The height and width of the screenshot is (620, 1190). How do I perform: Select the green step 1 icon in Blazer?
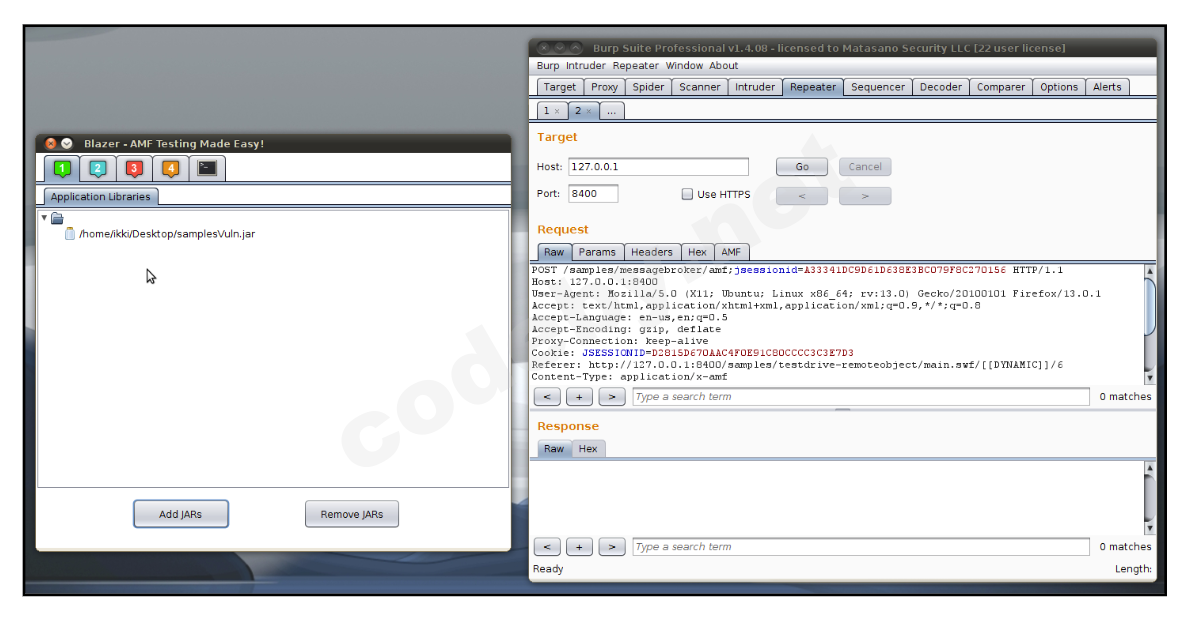tap(61, 168)
